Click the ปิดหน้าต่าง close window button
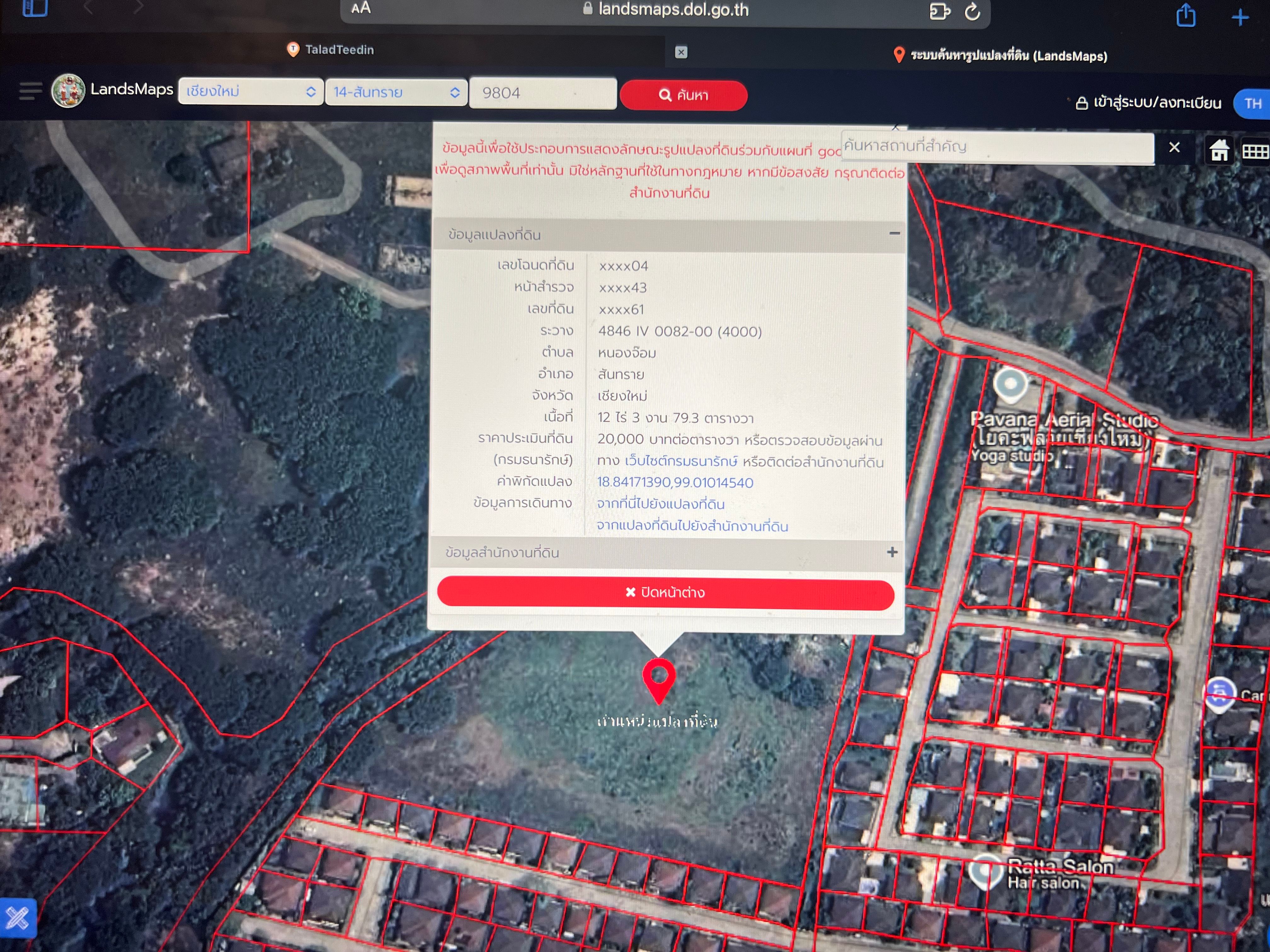The width and height of the screenshot is (1270, 952). click(666, 592)
